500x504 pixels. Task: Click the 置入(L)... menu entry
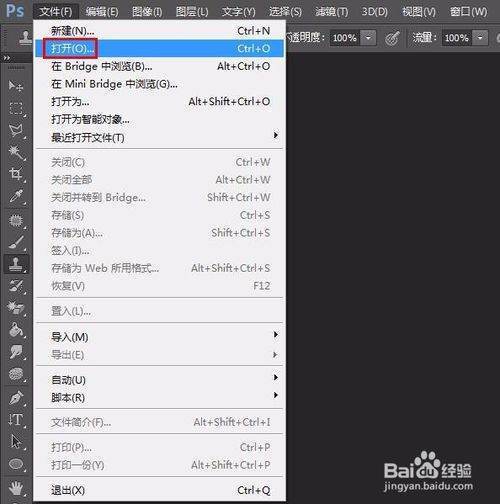[160, 311]
